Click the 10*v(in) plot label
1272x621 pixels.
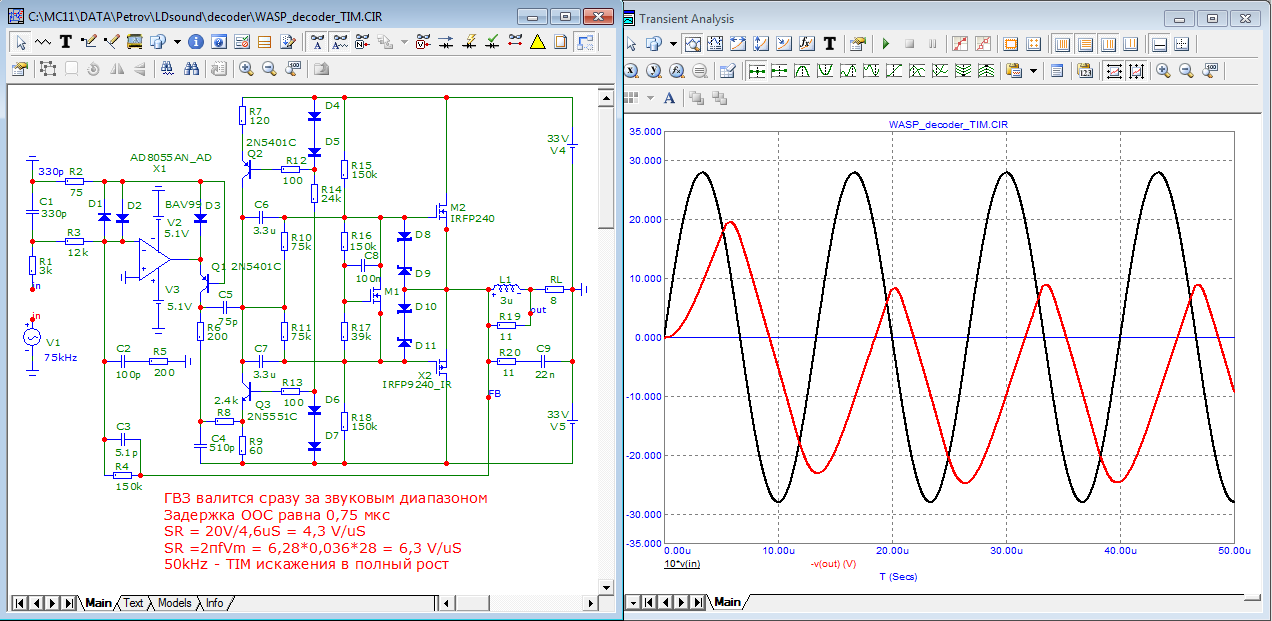[683, 564]
